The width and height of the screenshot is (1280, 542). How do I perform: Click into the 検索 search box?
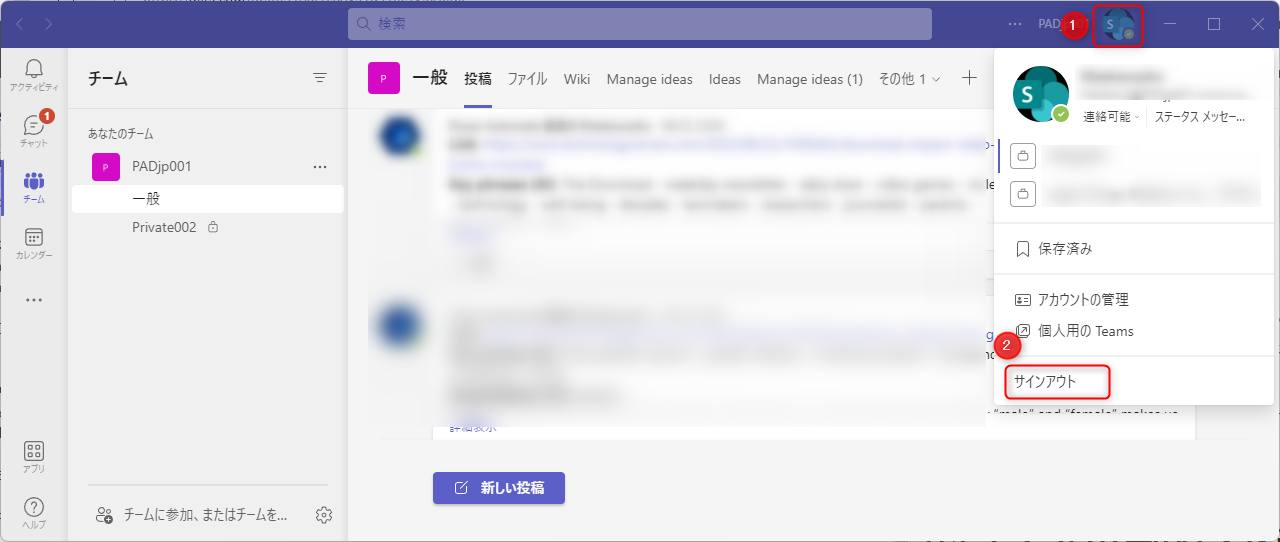[640, 23]
